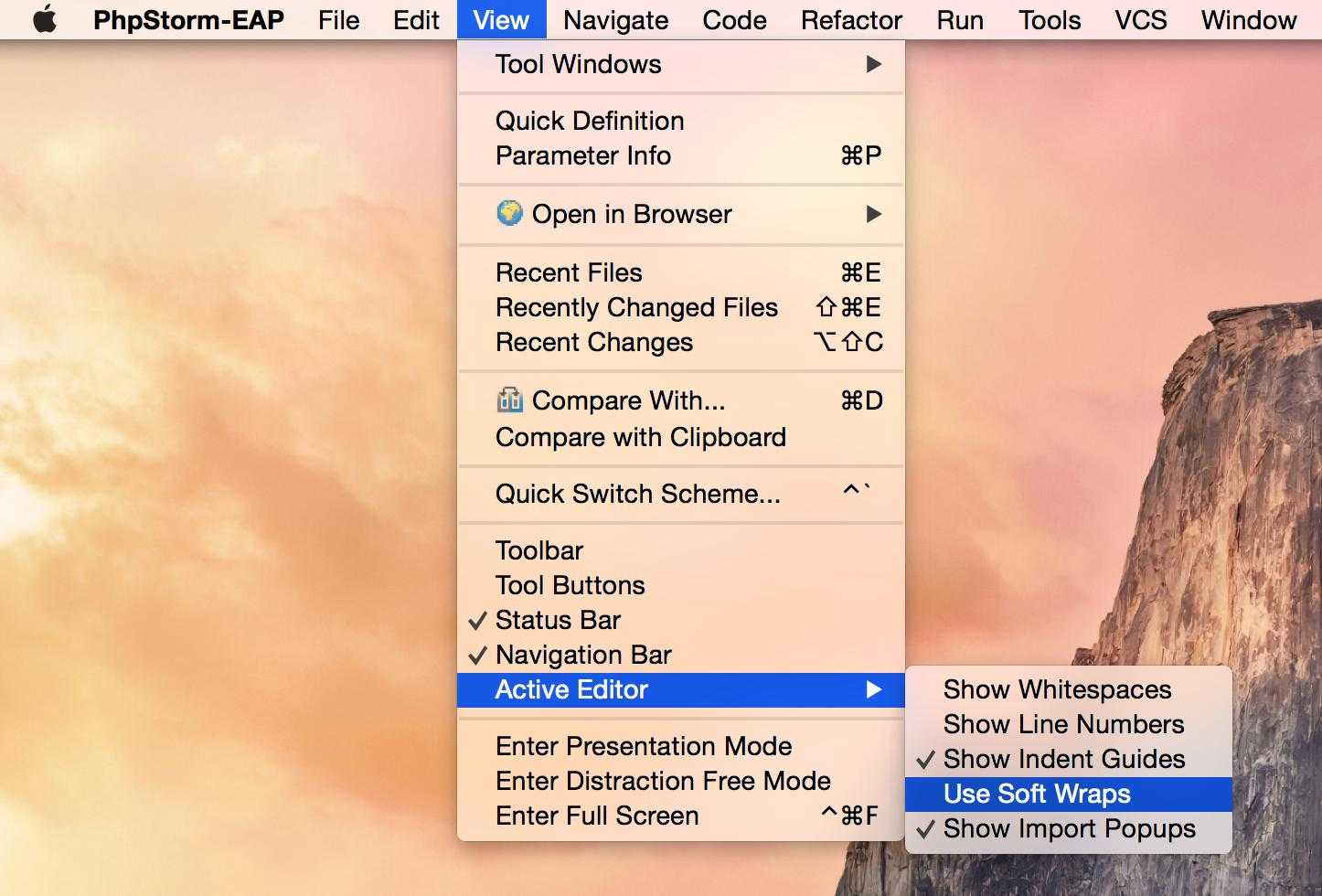This screenshot has width=1322, height=896.
Task: Disable the Navigation Bar option
Action: click(x=582, y=655)
